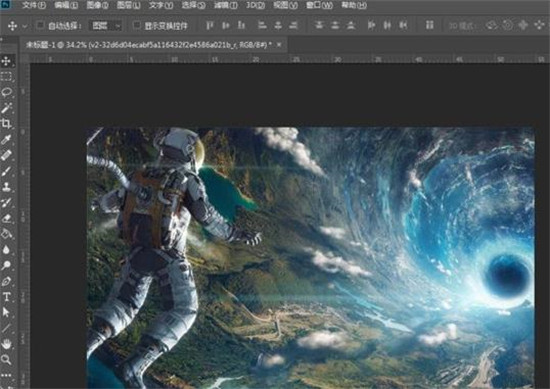550x389 pixels.
Task: Switch to the 未标题-1 document tab
Action: tap(149, 45)
